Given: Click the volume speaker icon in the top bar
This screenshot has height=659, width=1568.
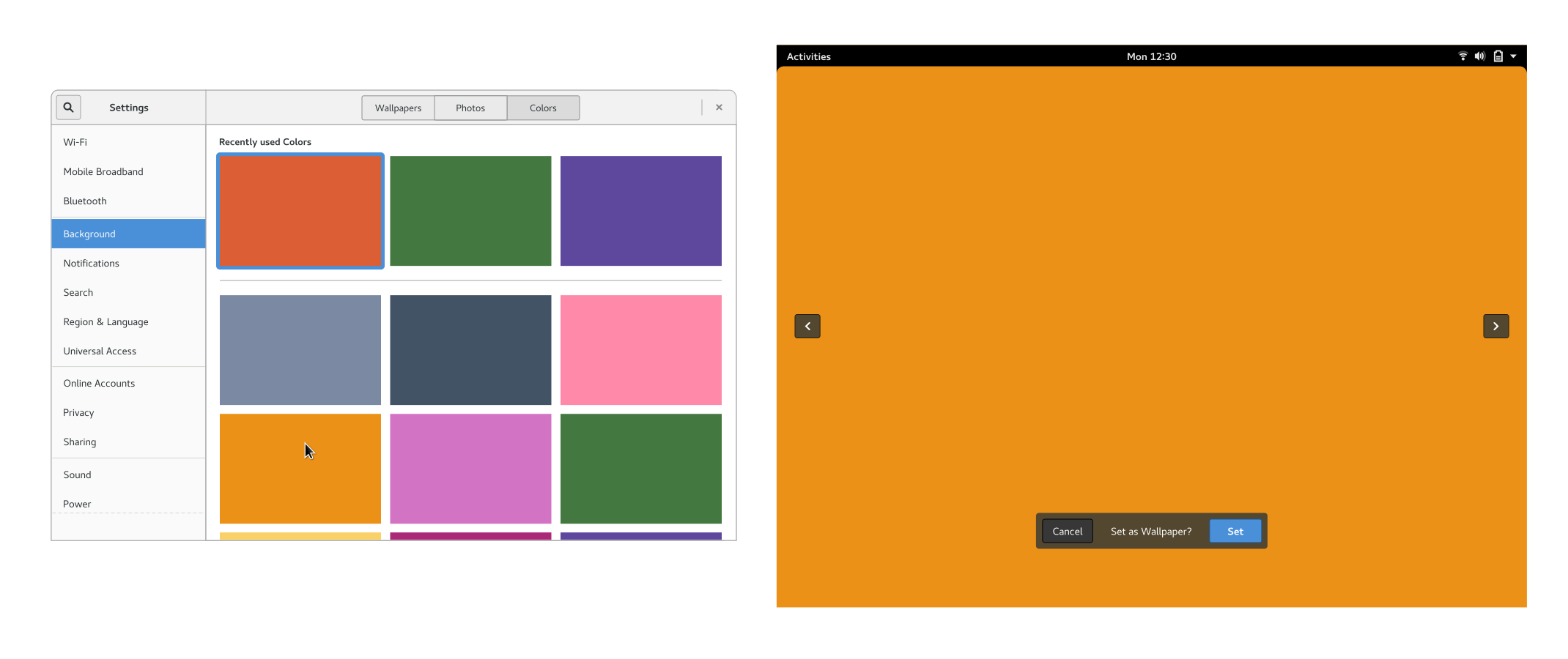Looking at the screenshot, I should pos(1480,56).
